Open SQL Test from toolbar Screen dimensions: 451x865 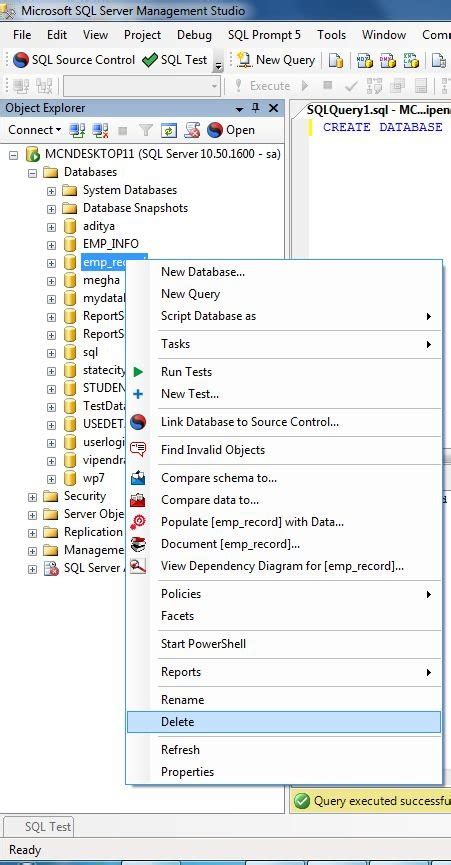click(174, 60)
